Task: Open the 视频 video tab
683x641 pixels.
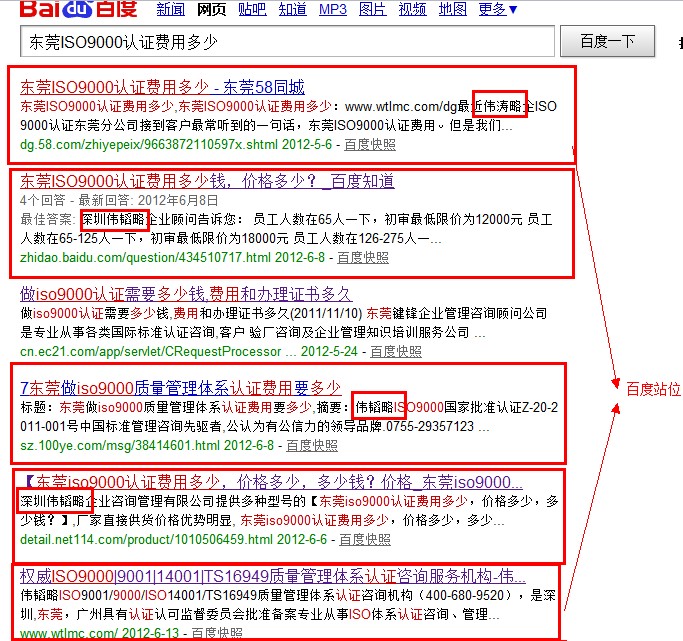Action: coord(412,10)
